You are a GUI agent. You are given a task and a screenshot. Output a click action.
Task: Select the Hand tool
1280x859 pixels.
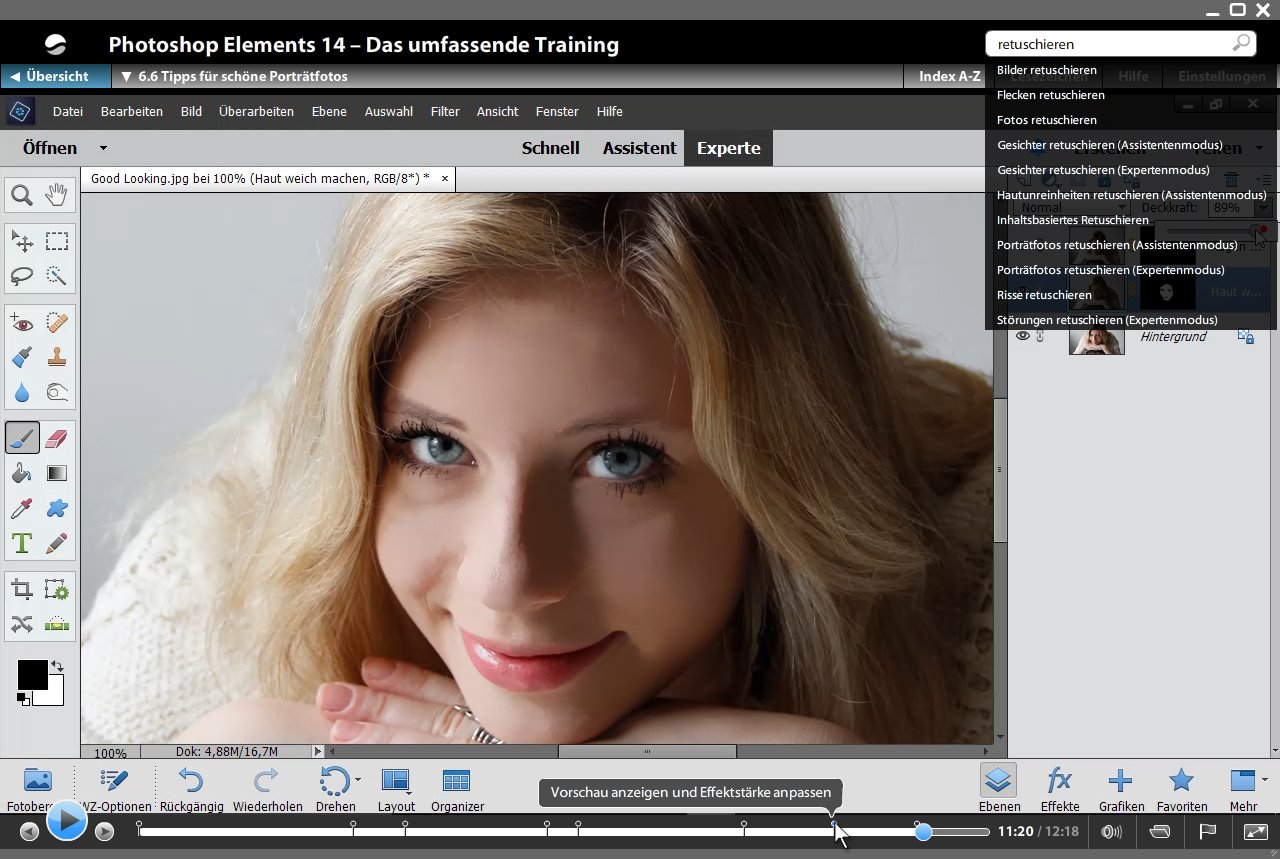[x=57, y=196]
